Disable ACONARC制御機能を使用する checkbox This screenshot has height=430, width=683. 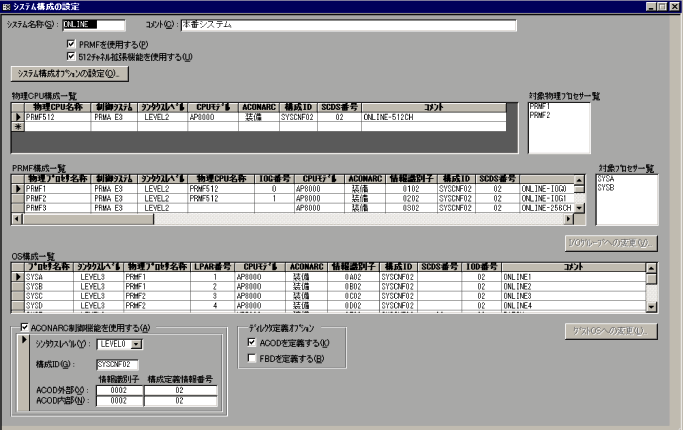(x=25, y=328)
